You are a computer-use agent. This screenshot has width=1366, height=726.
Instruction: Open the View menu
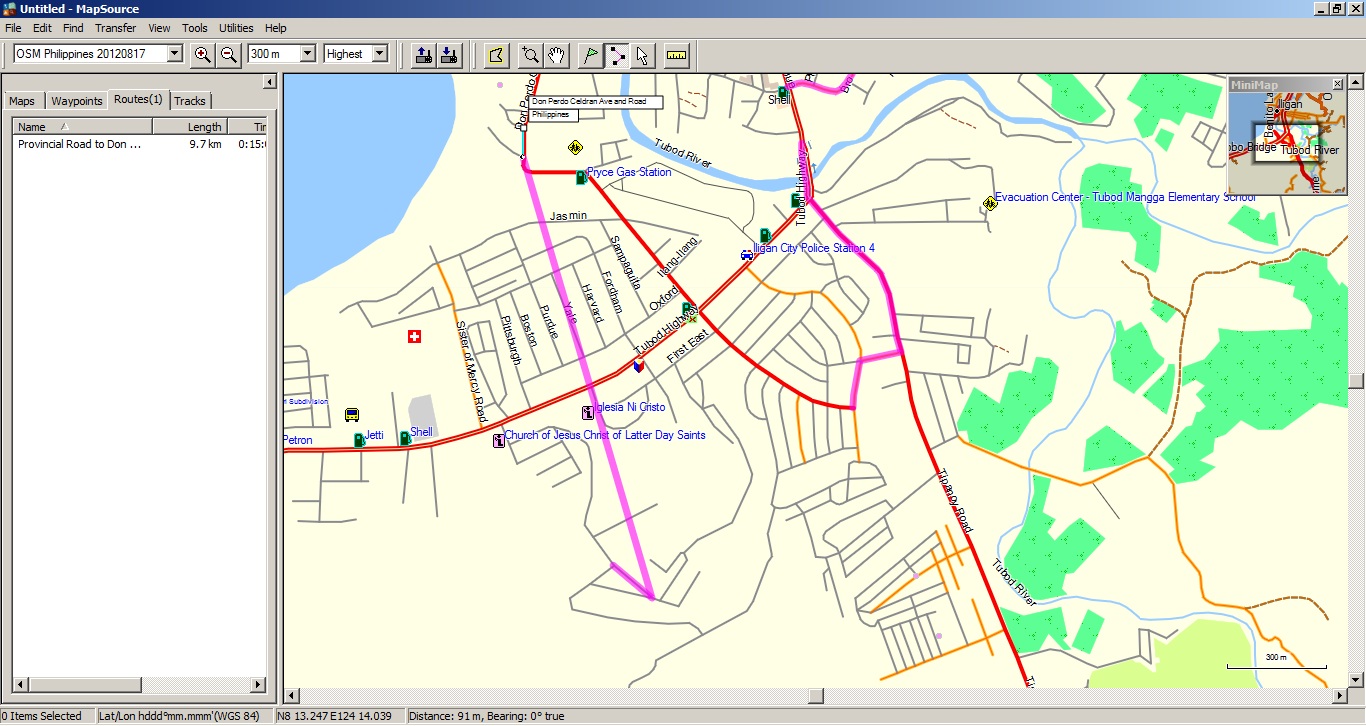tap(159, 28)
